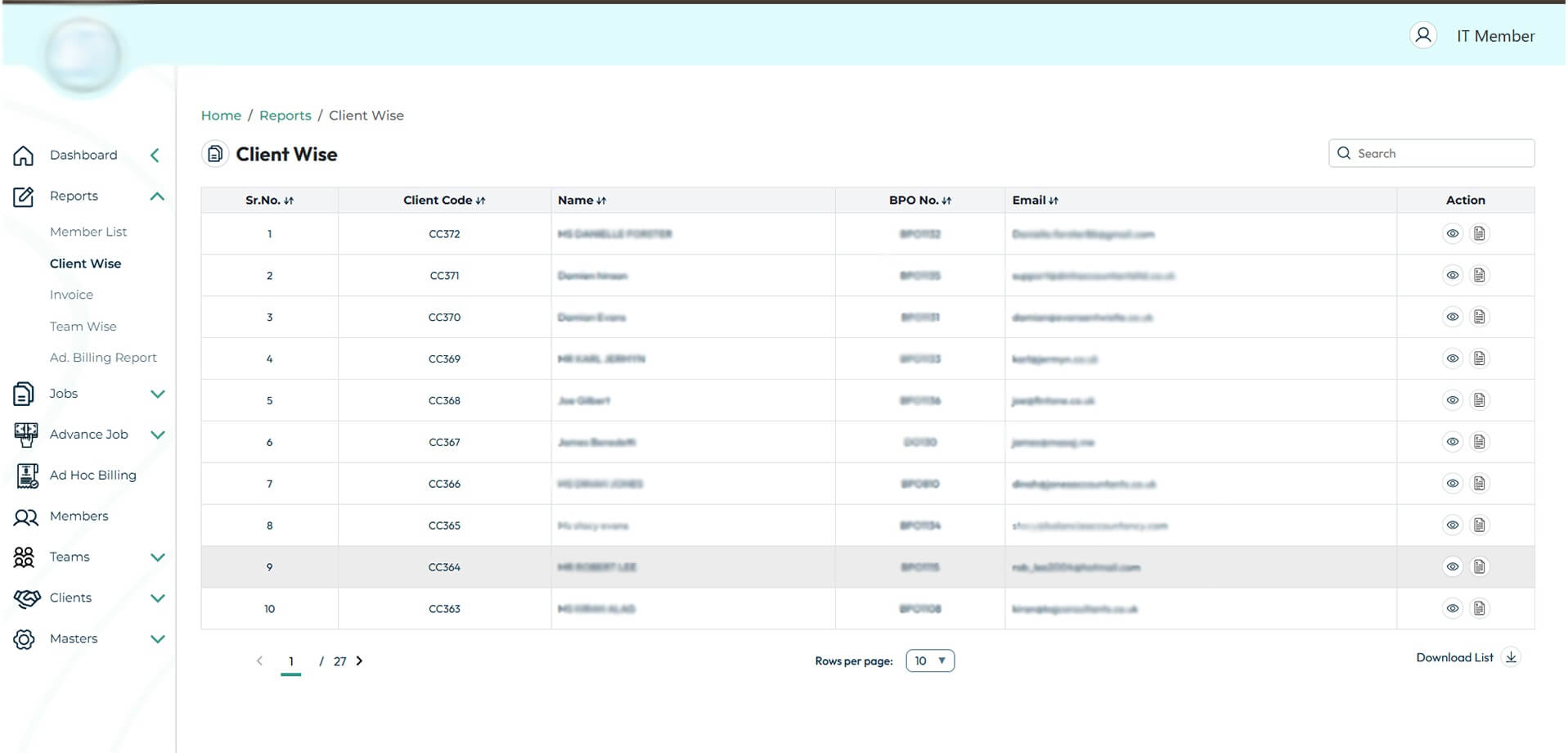Screen dimensions: 1568x753
Task: Click the Advance Job icon
Action: [x=25, y=435]
